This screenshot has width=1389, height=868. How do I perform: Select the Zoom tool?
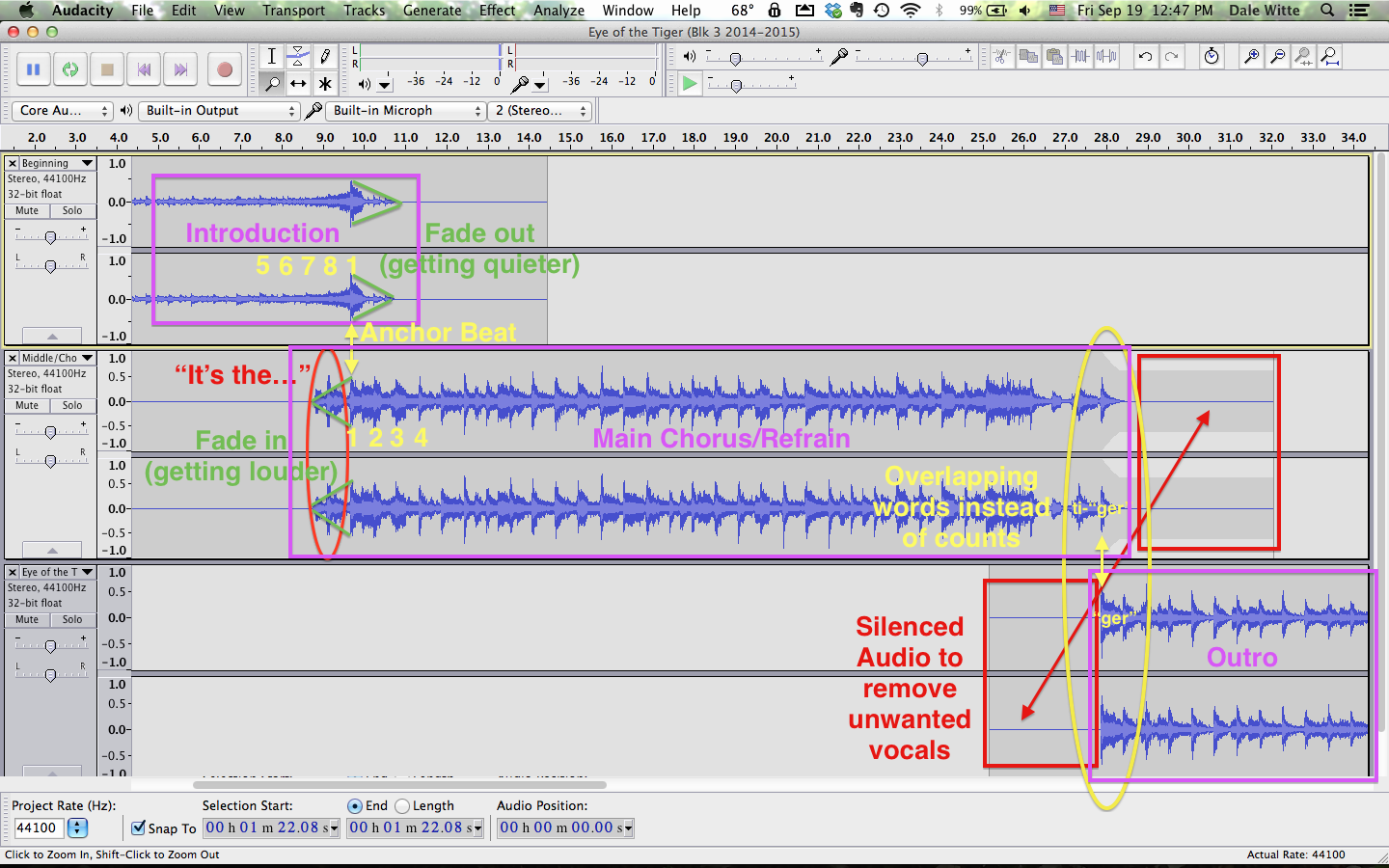[272, 83]
